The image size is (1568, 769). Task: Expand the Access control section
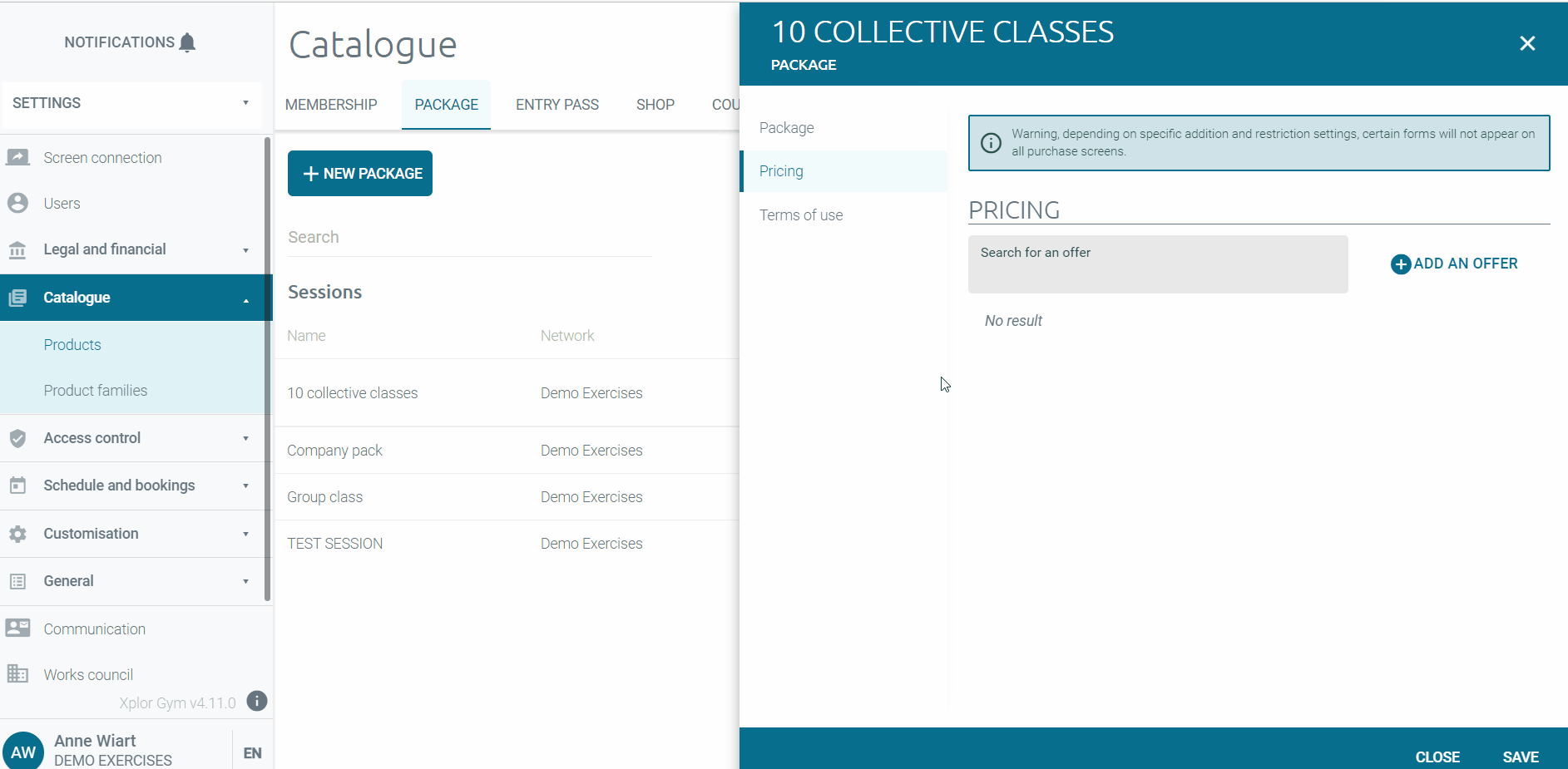tap(245, 439)
